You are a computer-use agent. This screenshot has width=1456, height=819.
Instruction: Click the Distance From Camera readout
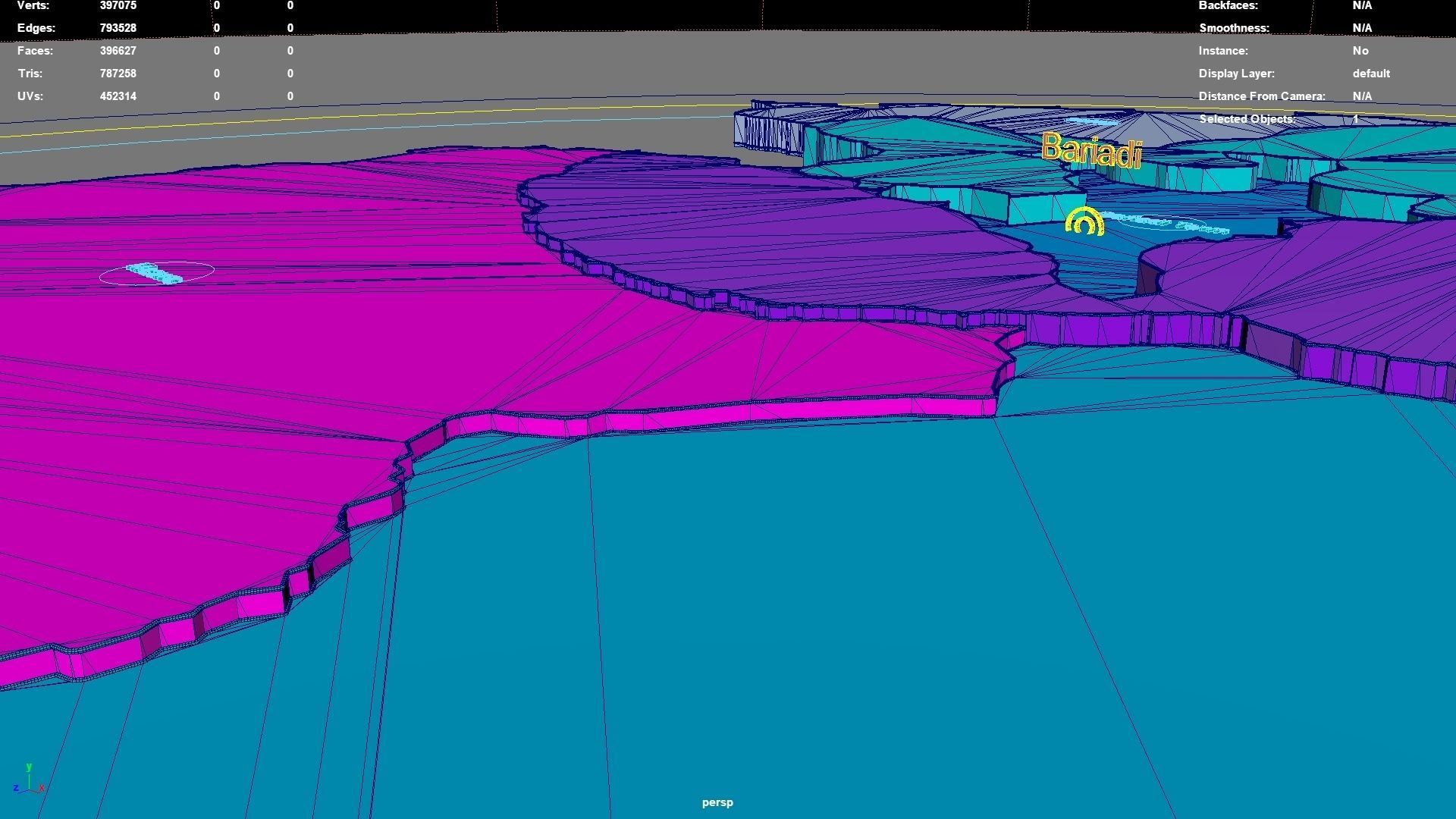(x=1262, y=96)
